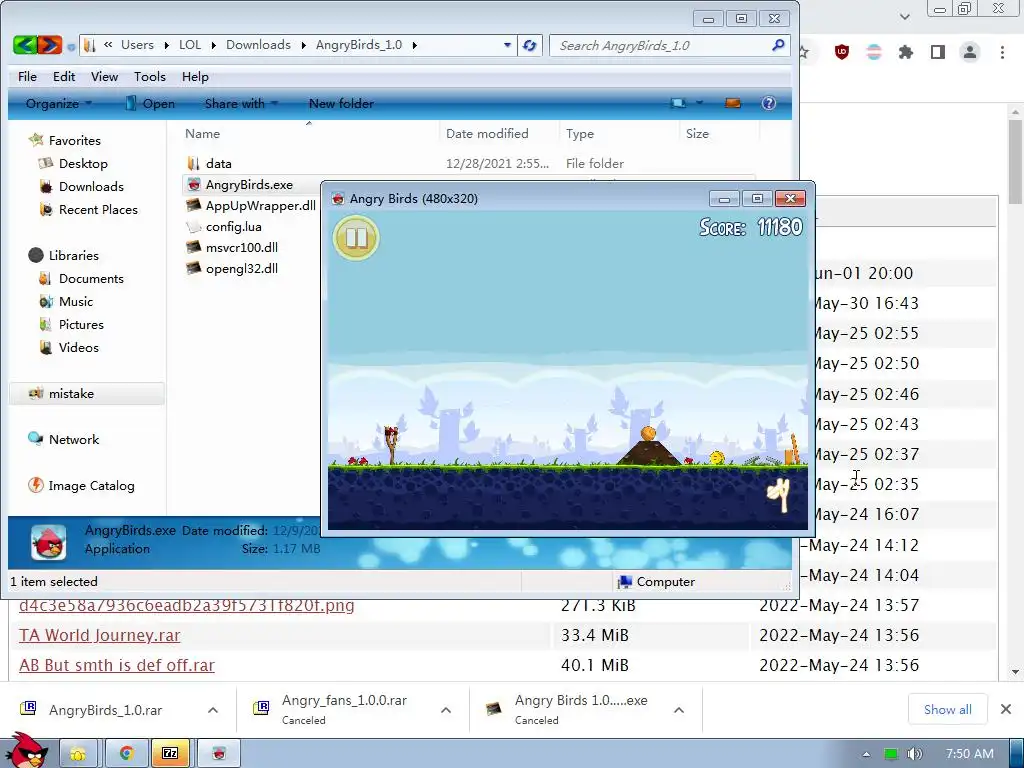This screenshot has height=768, width=1024.
Task: Click the bird loaded on the slingshot
Action: pyautogui.click(x=391, y=431)
